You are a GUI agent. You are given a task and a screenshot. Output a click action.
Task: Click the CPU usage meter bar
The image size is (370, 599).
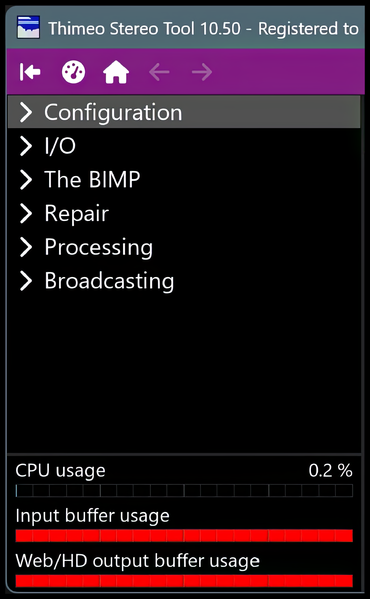184,491
